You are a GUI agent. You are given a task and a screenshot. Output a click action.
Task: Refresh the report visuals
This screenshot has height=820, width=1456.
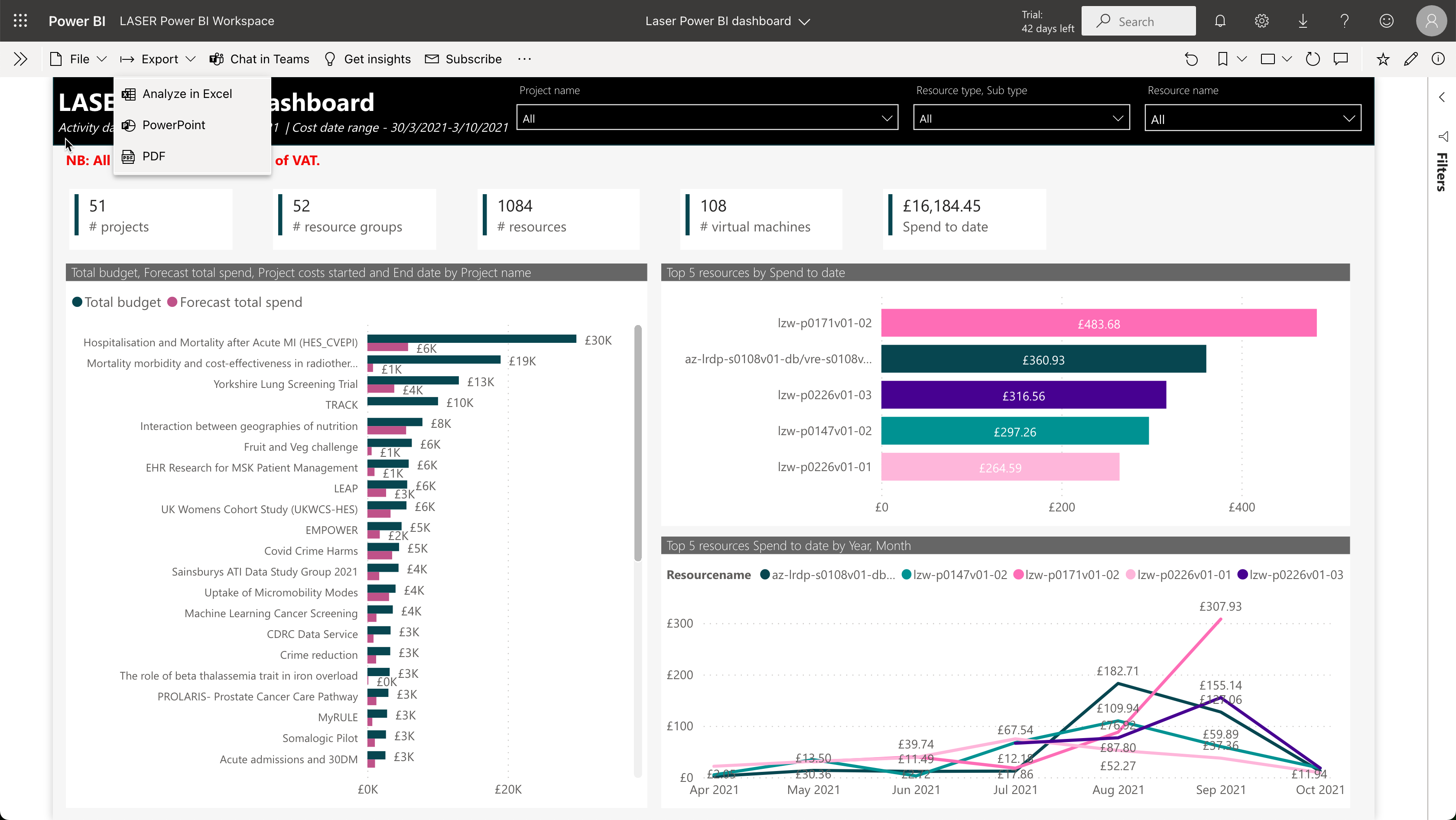[x=1313, y=59]
